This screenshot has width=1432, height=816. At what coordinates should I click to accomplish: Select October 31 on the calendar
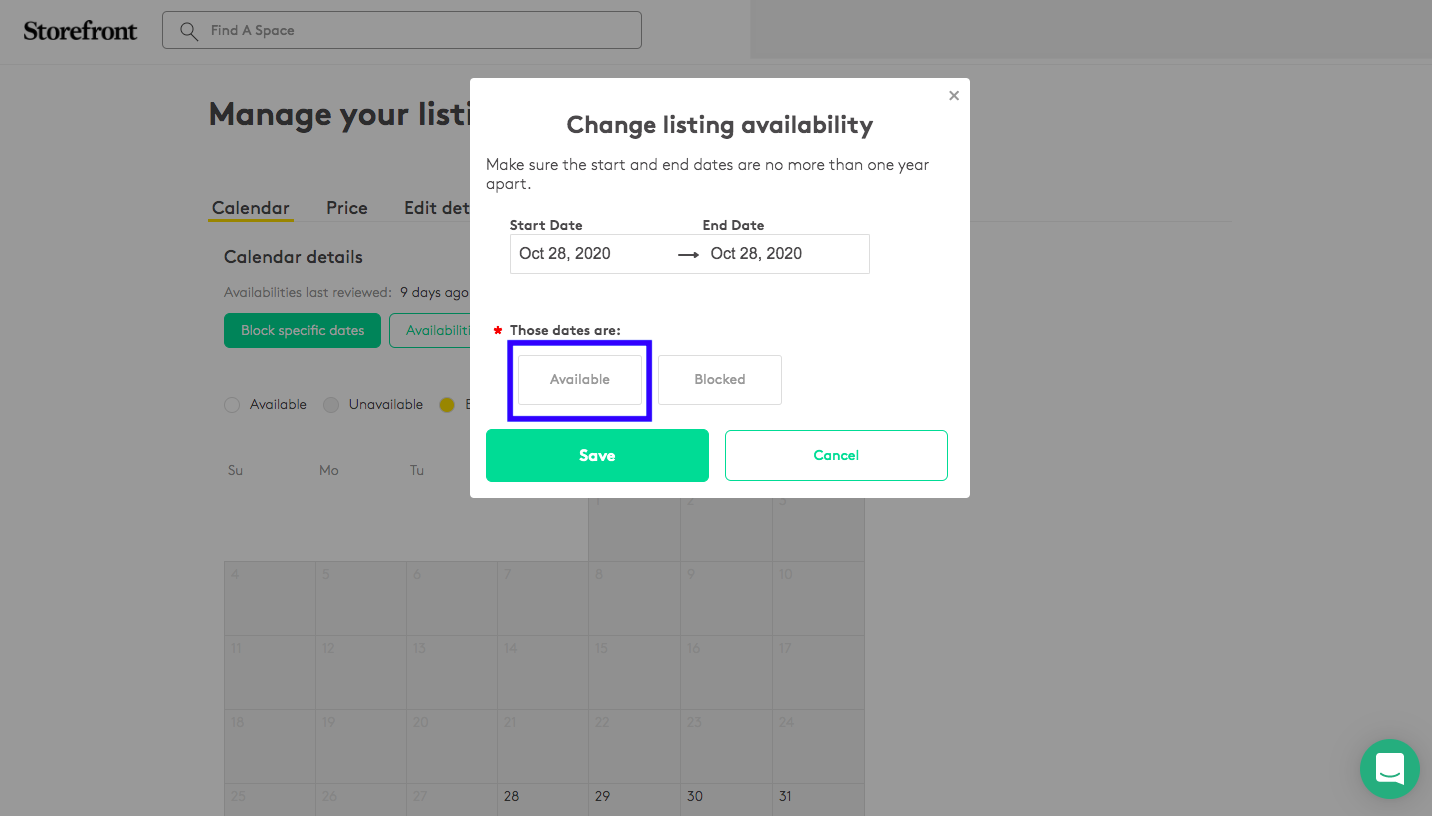[817, 800]
